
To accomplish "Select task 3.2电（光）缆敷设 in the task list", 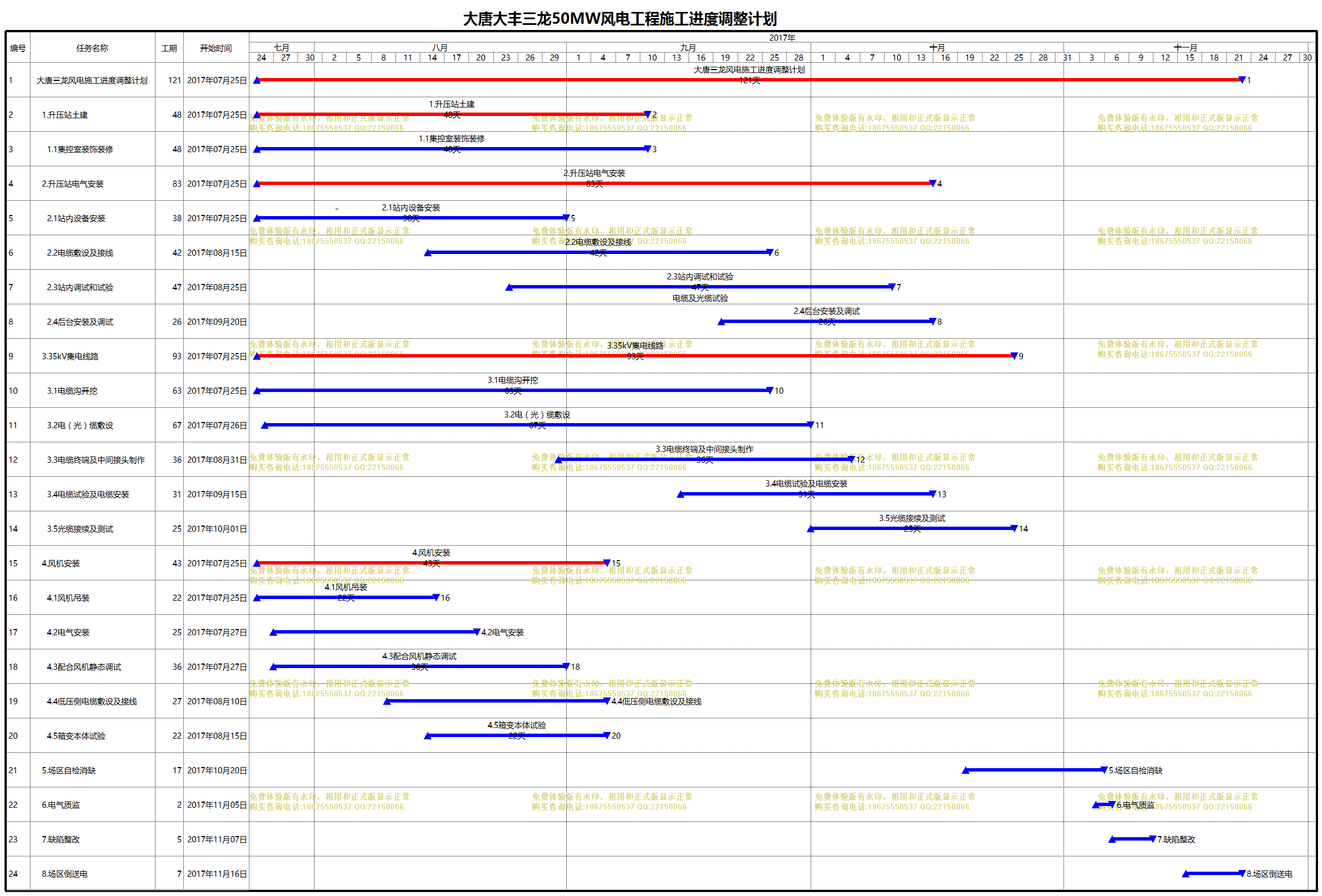I will [x=80, y=425].
